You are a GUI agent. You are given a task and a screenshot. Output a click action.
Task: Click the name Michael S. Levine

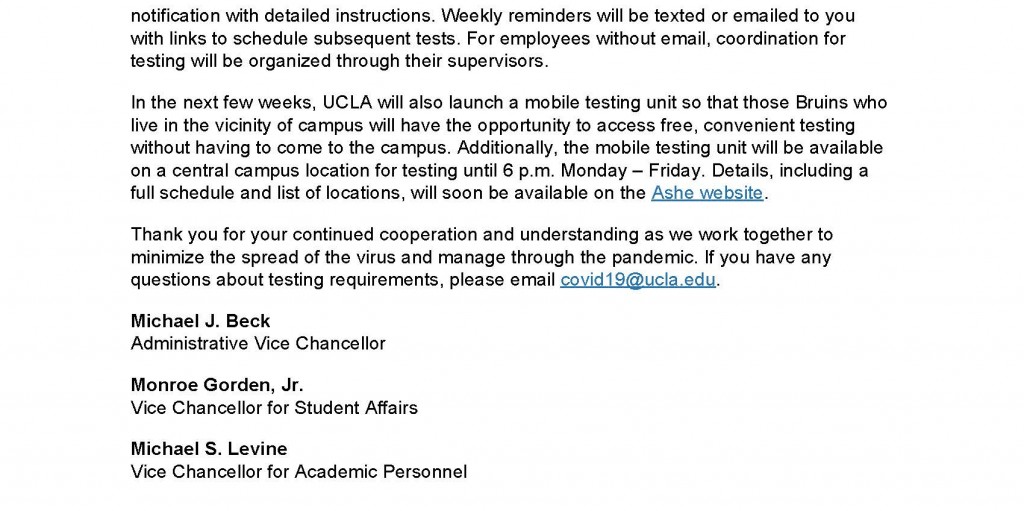(x=209, y=450)
